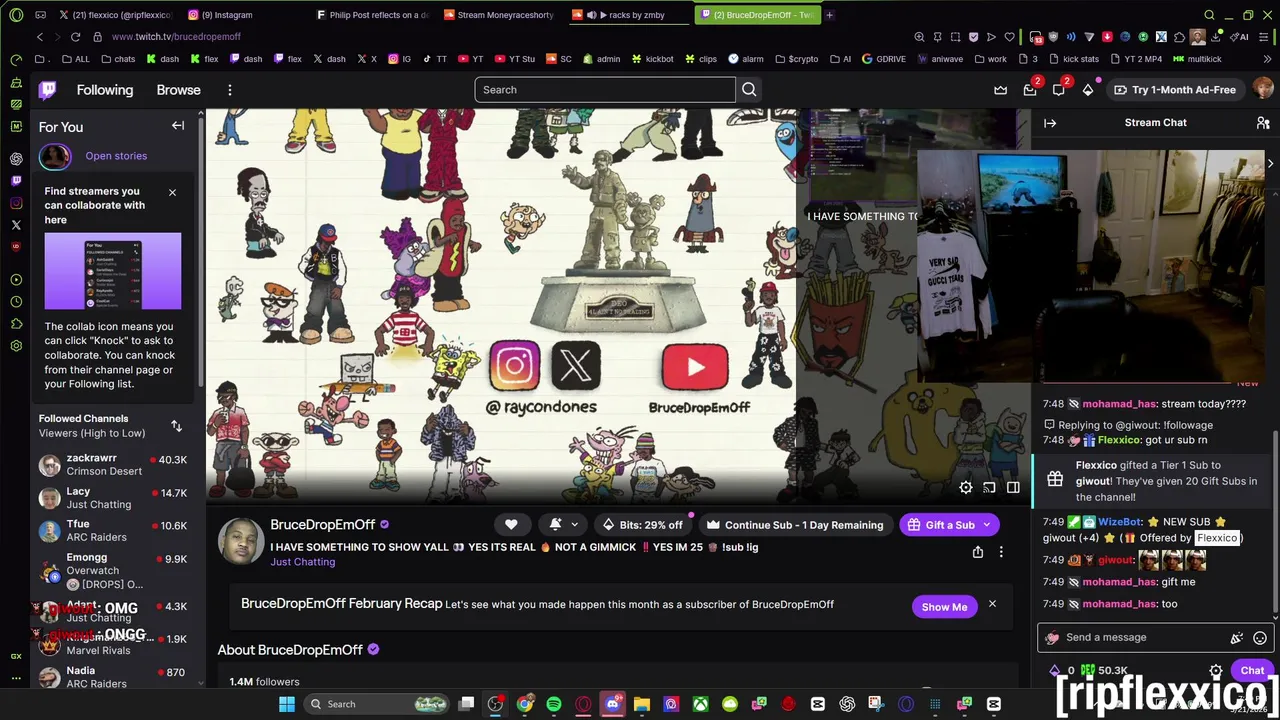This screenshot has width=1280, height=720.
Task: Toggle theatre mode on the player
Action: click(x=1013, y=487)
